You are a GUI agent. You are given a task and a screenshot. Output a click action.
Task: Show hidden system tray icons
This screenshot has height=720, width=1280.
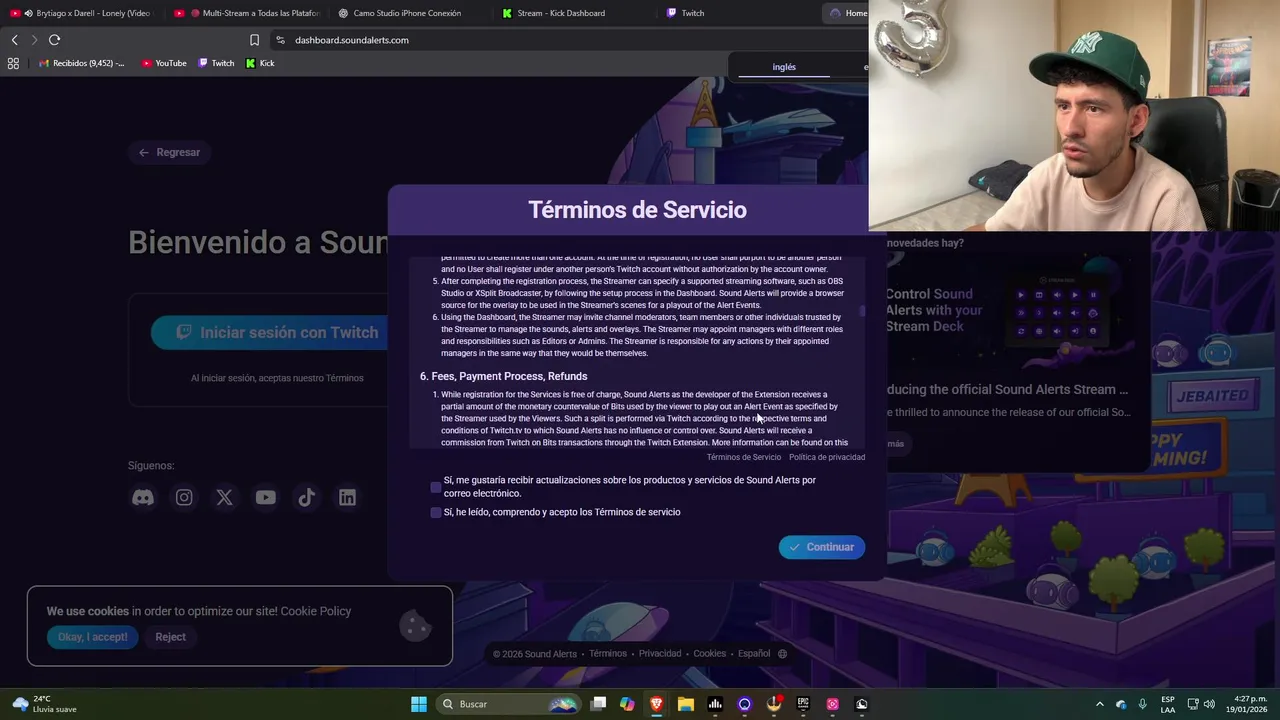coord(1100,704)
